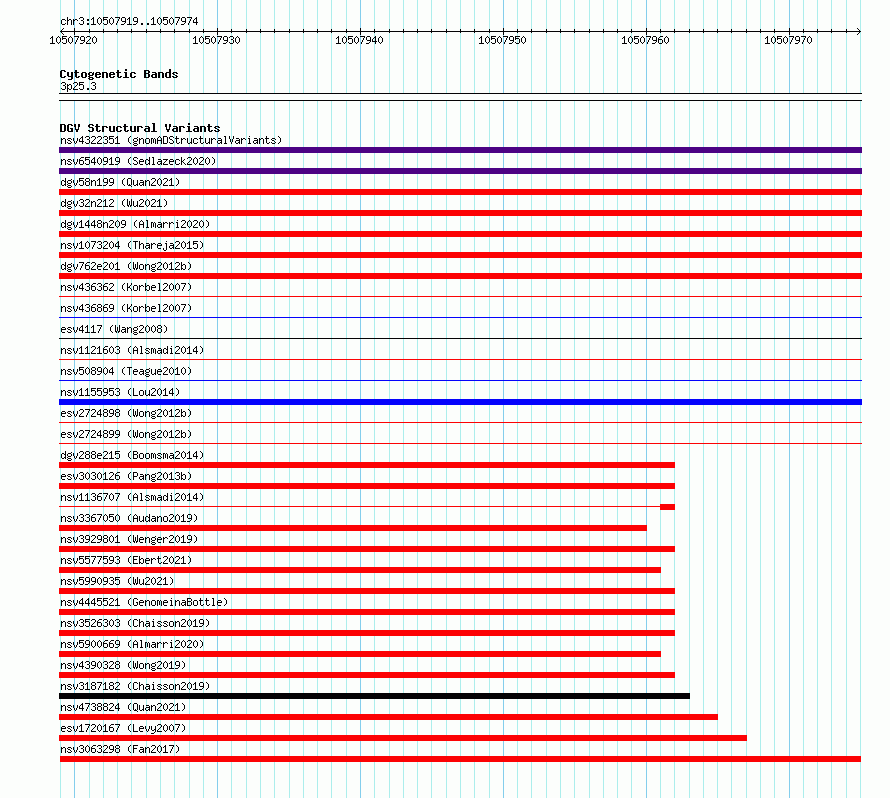Screen dimensions: 890x798
Task: Click ruler position 10507960
Action: point(645,40)
